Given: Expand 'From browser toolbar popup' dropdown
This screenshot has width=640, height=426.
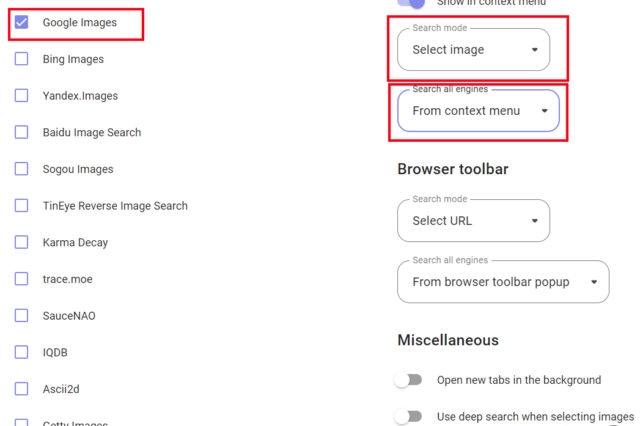Looking at the screenshot, I should pos(503,282).
